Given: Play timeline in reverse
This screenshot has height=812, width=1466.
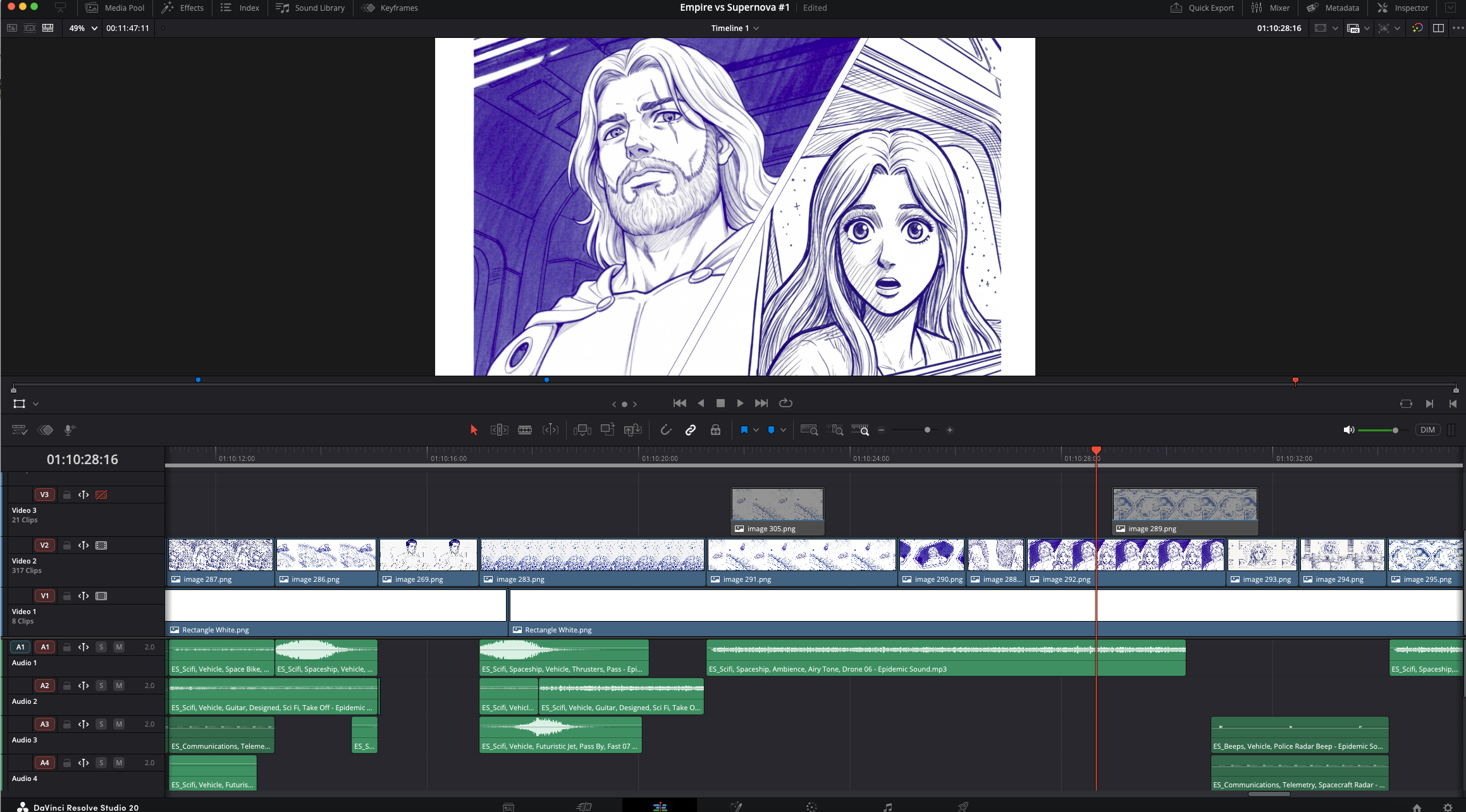Looking at the screenshot, I should click(701, 403).
